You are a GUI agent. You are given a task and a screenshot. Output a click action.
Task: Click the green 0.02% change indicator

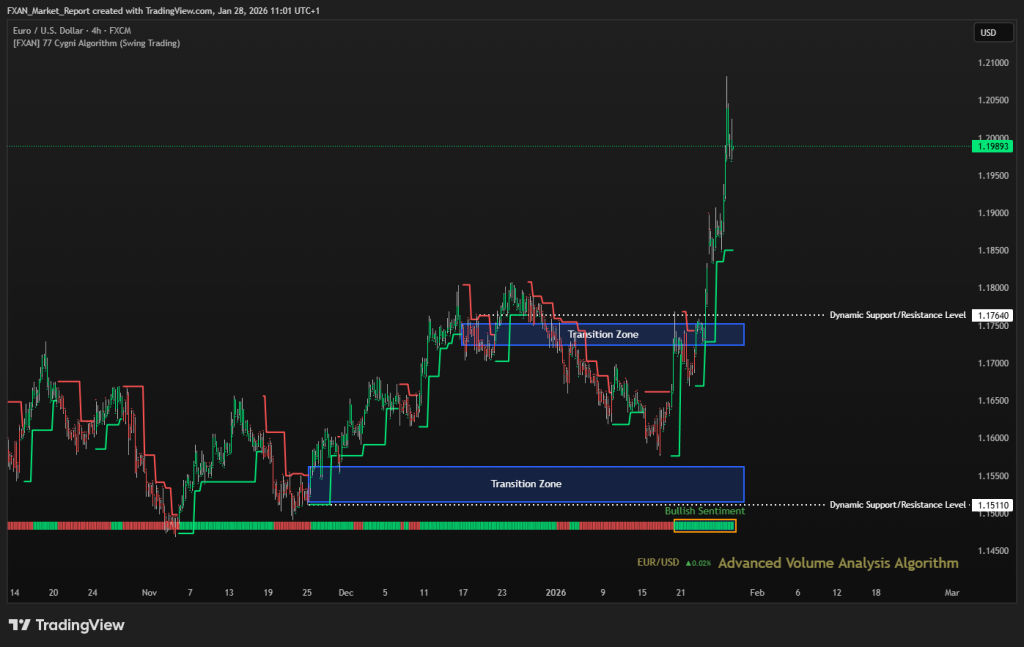click(x=698, y=563)
